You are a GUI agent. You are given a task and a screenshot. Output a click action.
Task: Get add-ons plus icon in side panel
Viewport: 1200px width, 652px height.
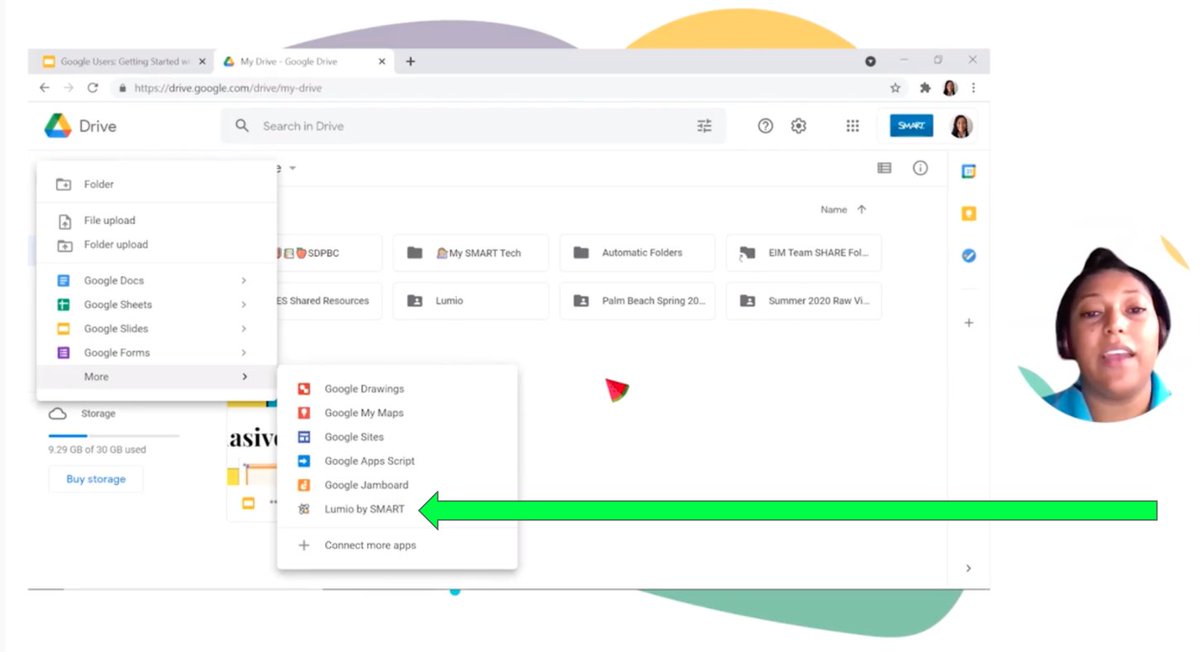[x=968, y=323]
